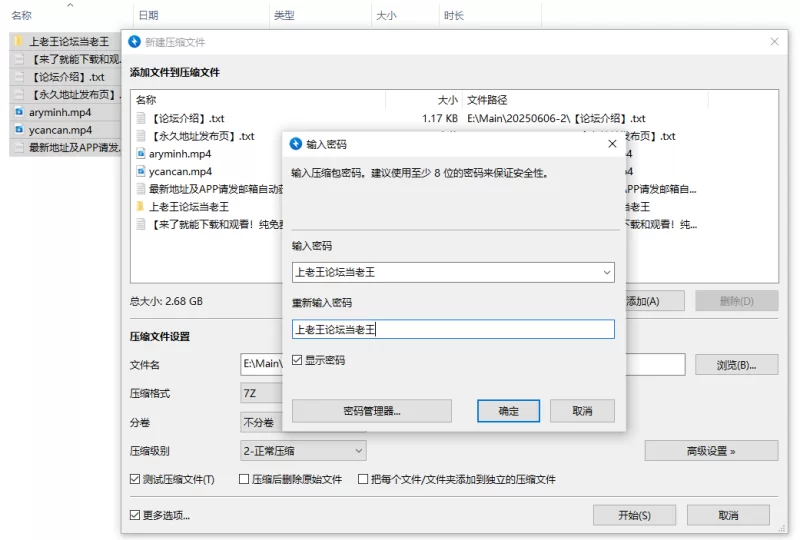
Task: Click the 总大小: 2.68 GB label
Action: coord(166,301)
